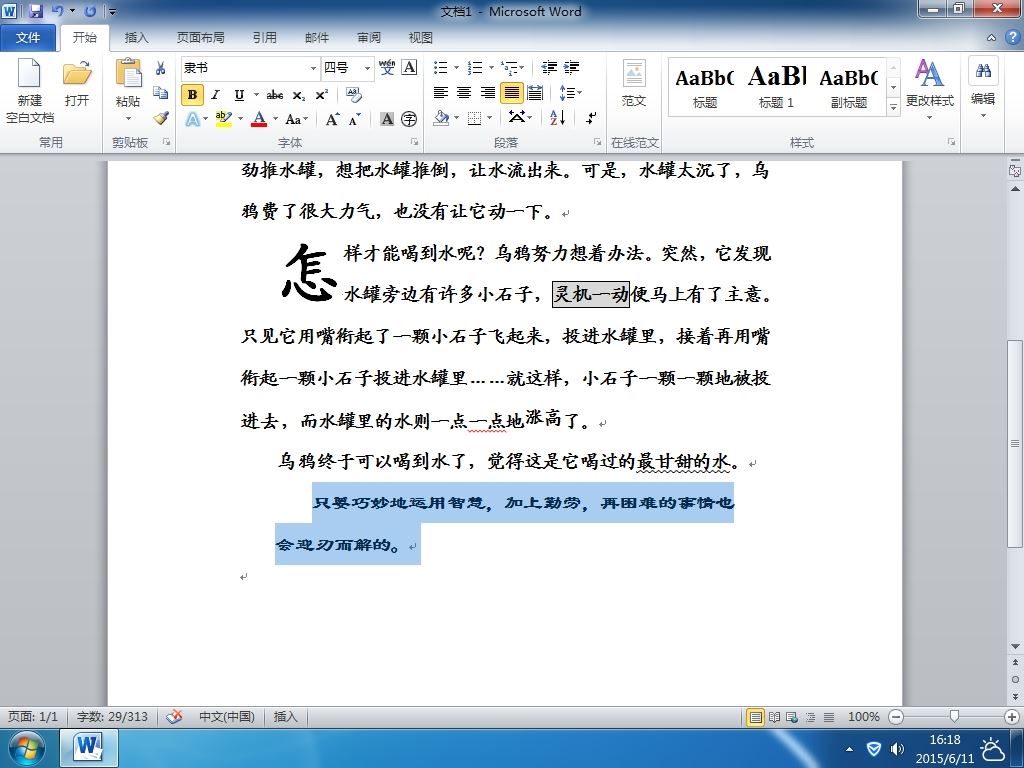
Task: Apply the red font color
Action: [259, 119]
